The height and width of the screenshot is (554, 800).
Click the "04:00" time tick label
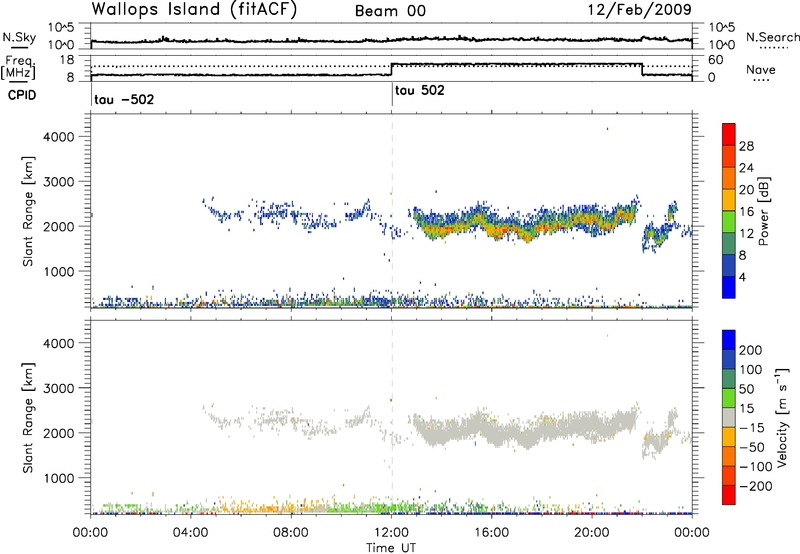tap(190, 533)
